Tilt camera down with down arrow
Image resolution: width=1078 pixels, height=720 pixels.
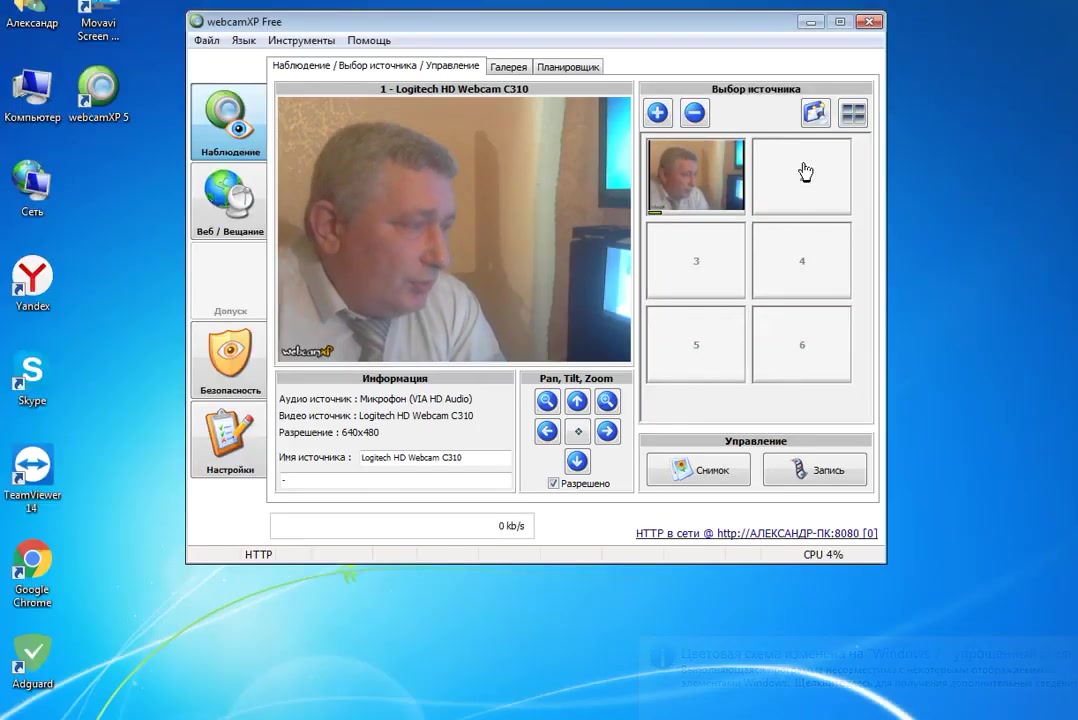tap(577, 461)
